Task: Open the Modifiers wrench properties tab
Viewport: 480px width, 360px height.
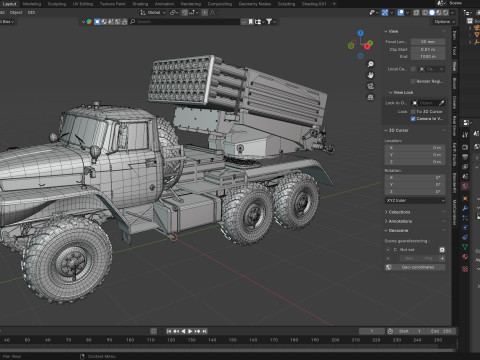Action: [x=465, y=208]
